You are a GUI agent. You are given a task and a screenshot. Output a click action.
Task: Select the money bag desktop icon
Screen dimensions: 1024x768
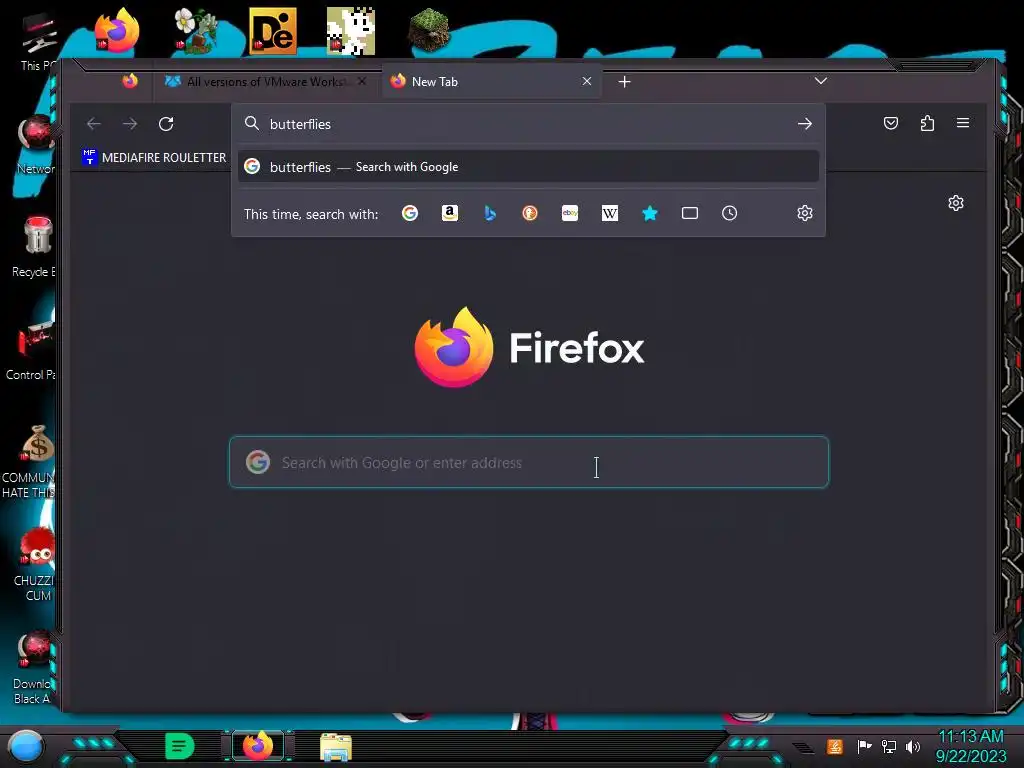[30, 462]
